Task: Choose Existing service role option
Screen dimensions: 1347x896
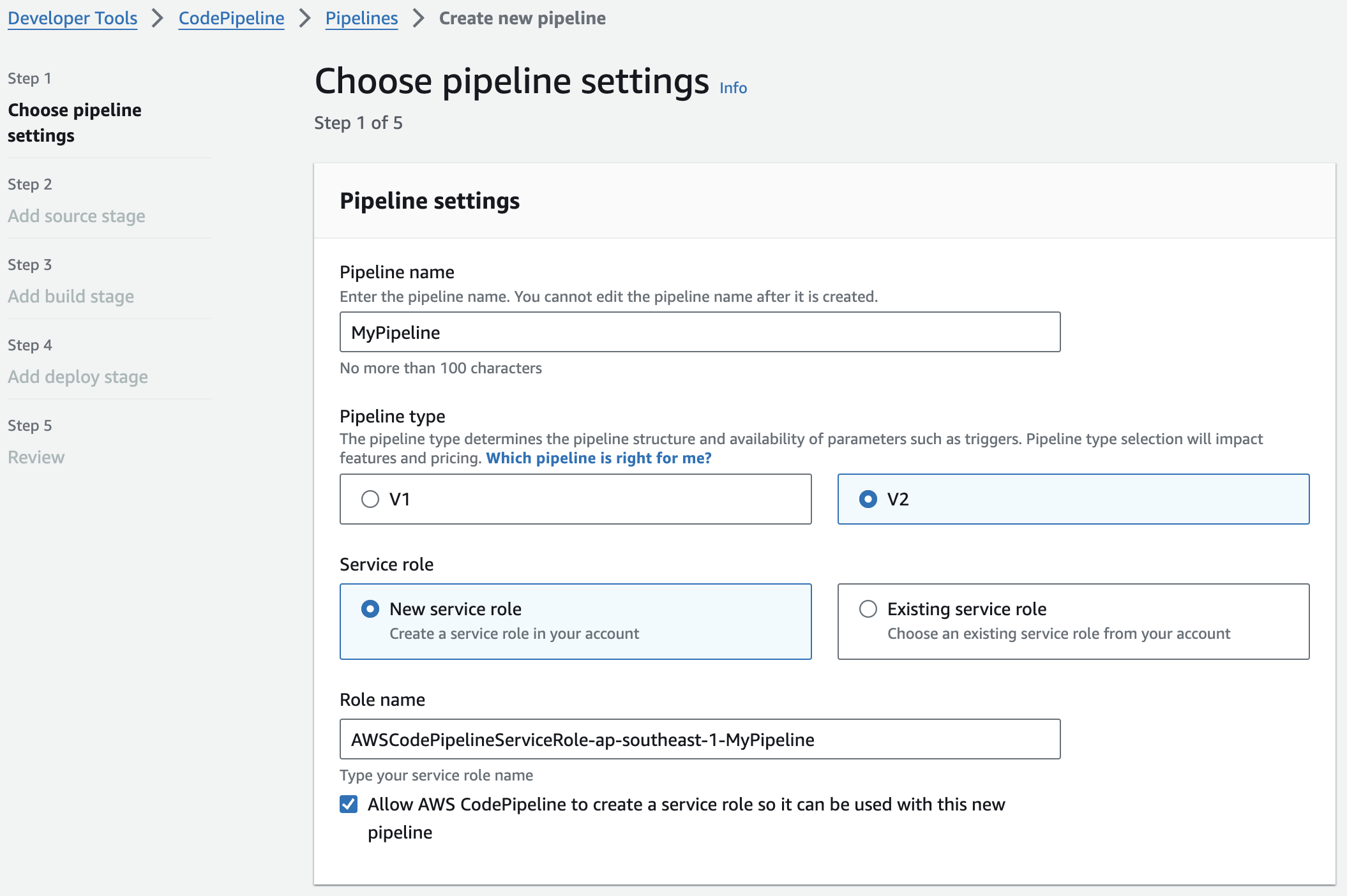Action: [x=868, y=609]
